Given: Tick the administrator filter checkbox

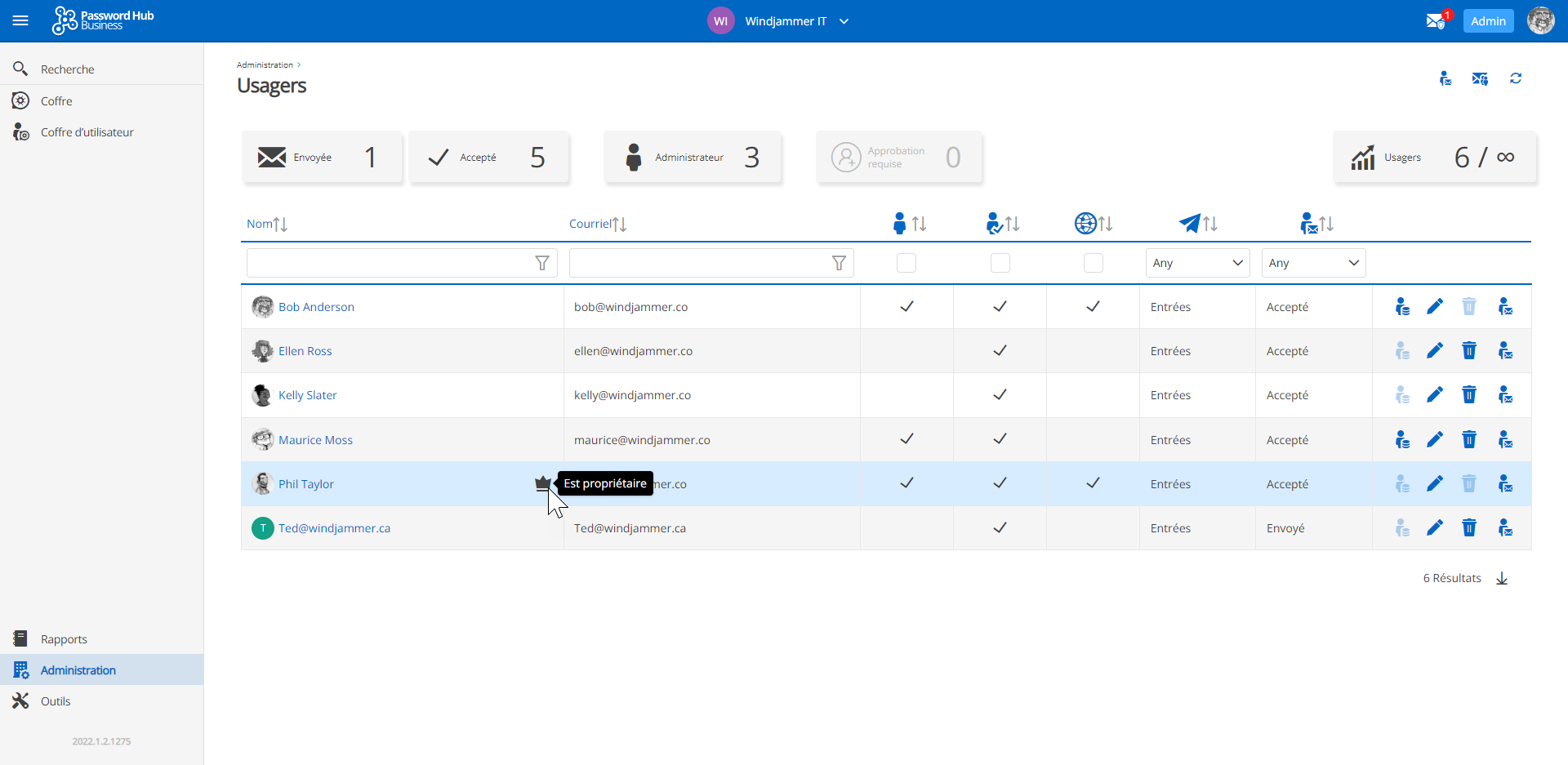Looking at the screenshot, I should 906,263.
